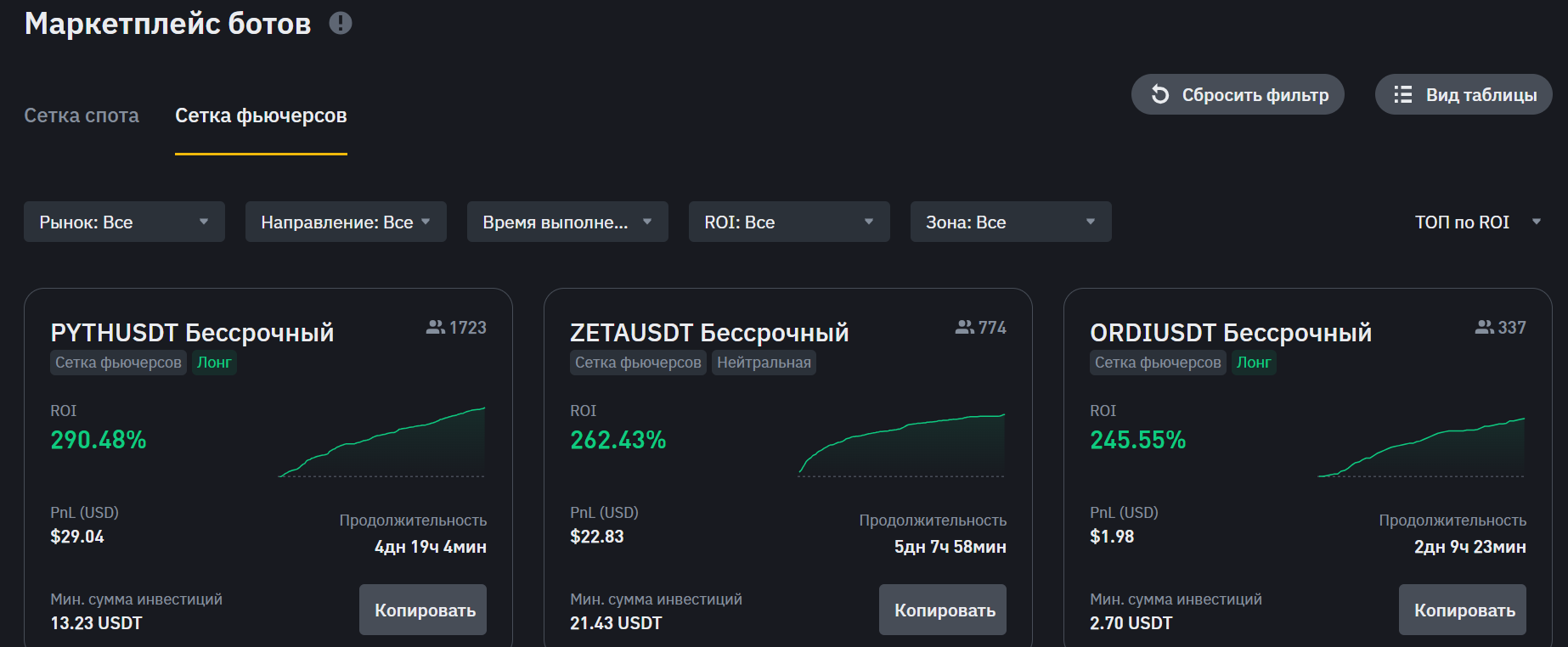Click the info icon beside Маркетплейс ботов

341,23
